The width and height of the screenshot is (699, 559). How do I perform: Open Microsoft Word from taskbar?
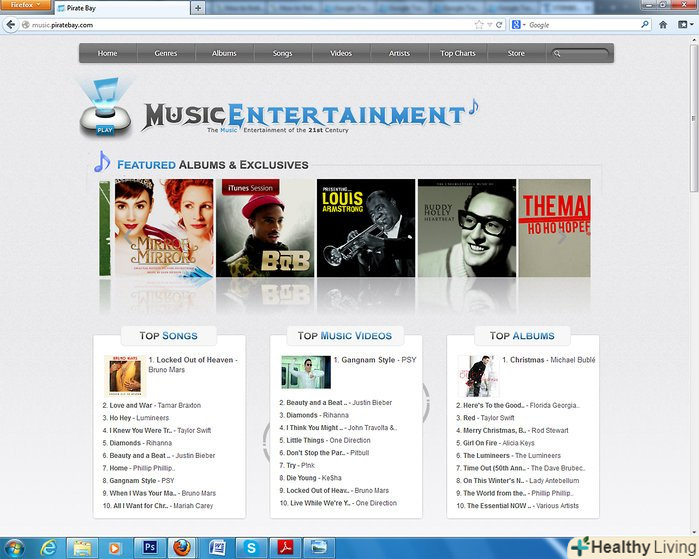pos(217,548)
